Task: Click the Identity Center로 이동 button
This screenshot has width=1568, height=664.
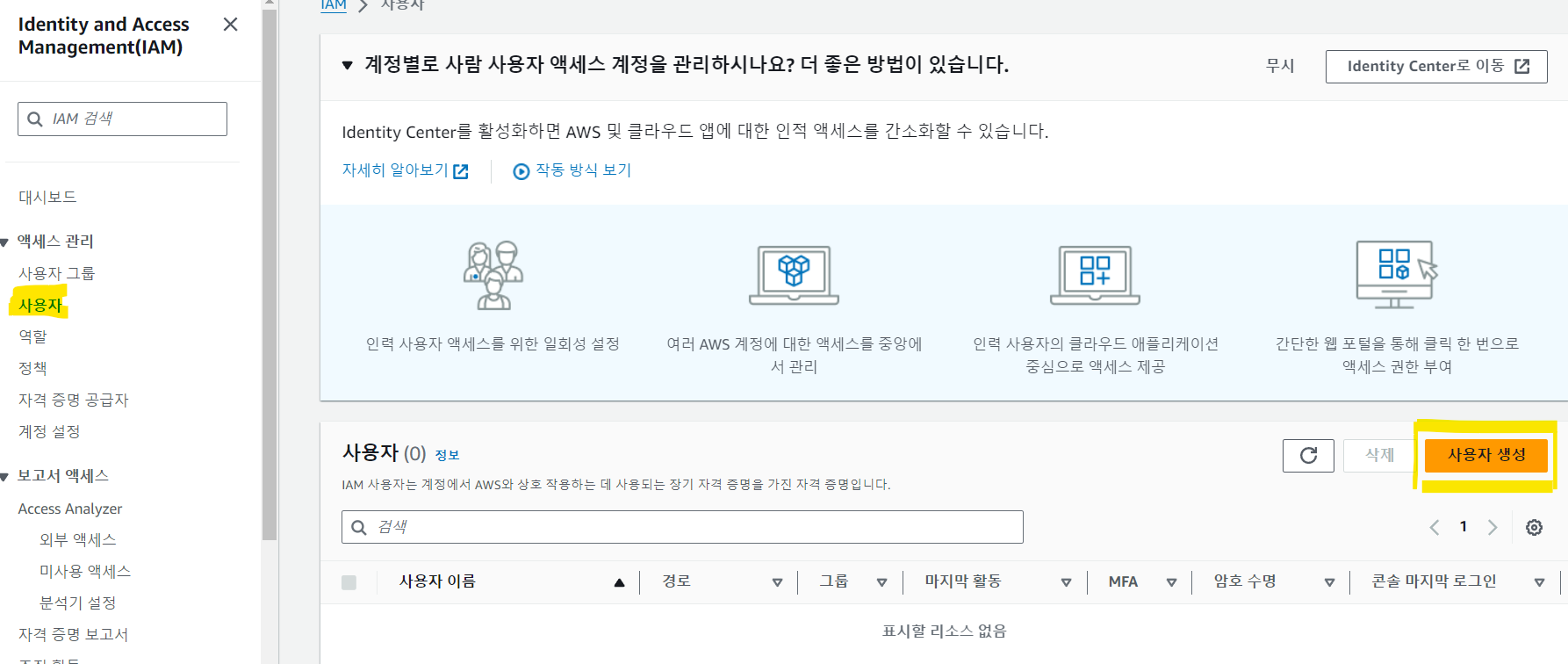Action: [x=1436, y=67]
